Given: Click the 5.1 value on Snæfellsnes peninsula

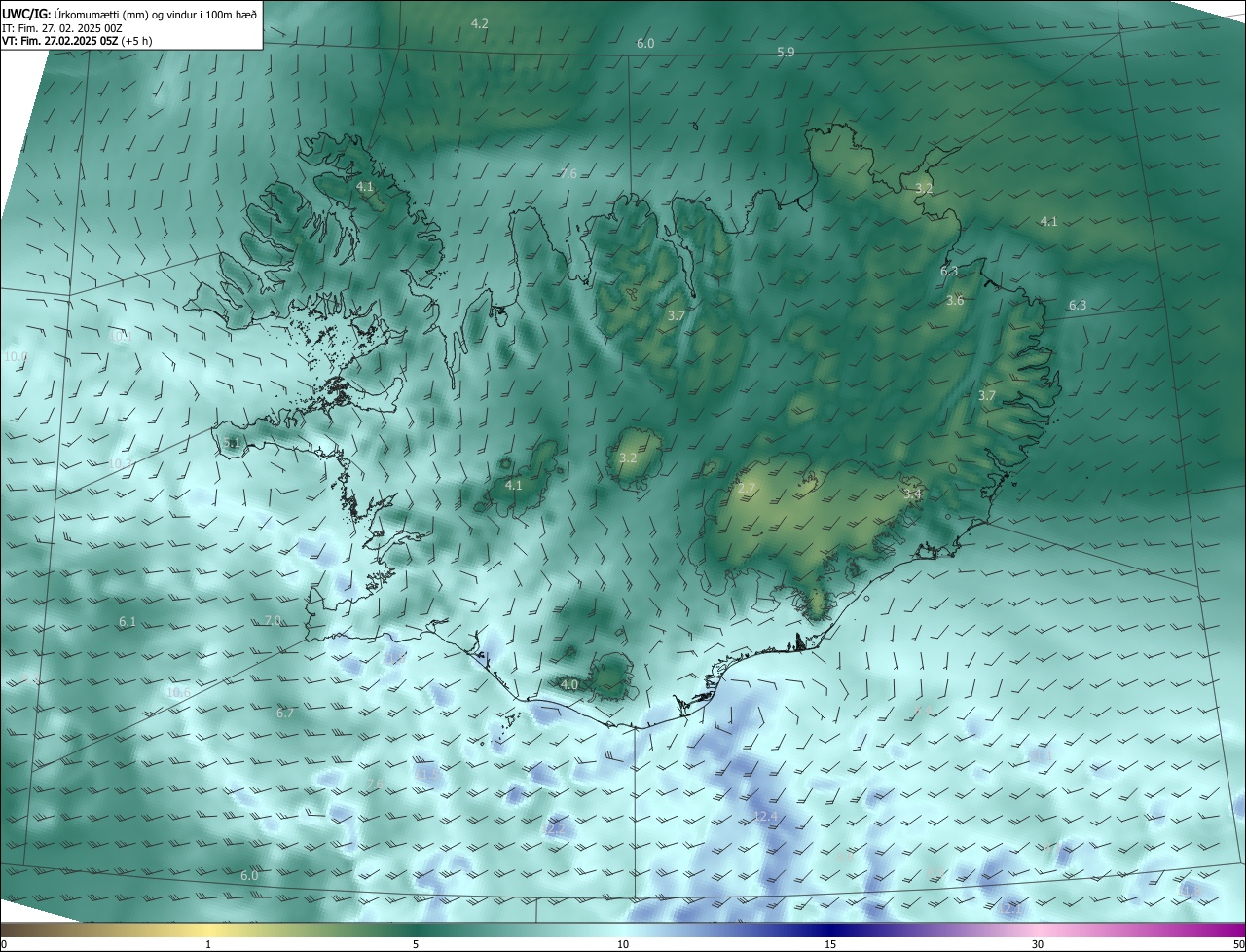Looking at the screenshot, I should click(231, 443).
